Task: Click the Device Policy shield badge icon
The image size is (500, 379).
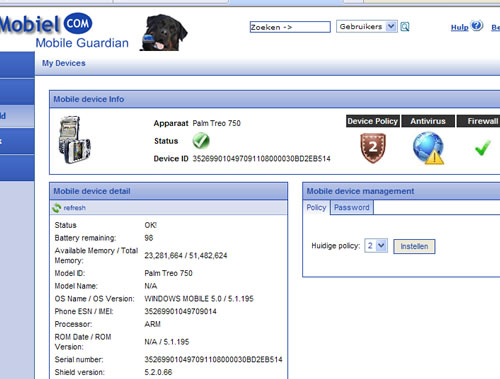Action: [x=373, y=148]
